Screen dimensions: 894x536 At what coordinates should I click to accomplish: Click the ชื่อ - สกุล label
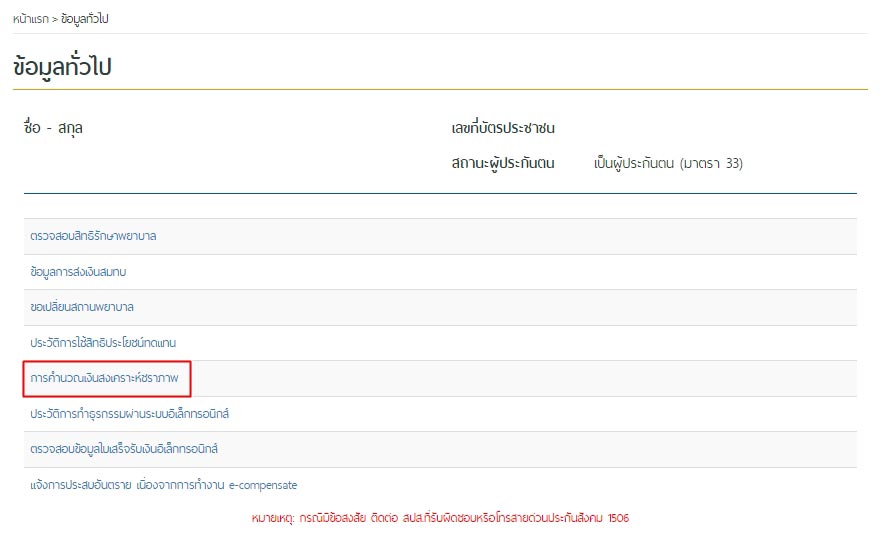(53, 128)
